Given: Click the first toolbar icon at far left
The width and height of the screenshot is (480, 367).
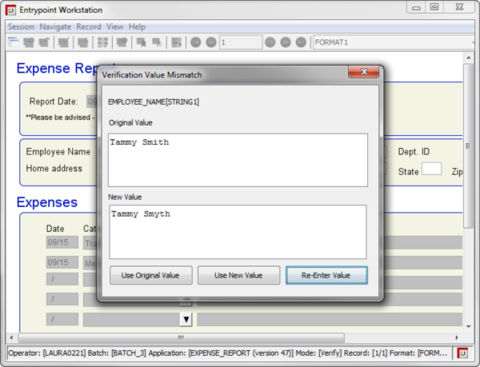Looking at the screenshot, I should pyautogui.click(x=13, y=42).
